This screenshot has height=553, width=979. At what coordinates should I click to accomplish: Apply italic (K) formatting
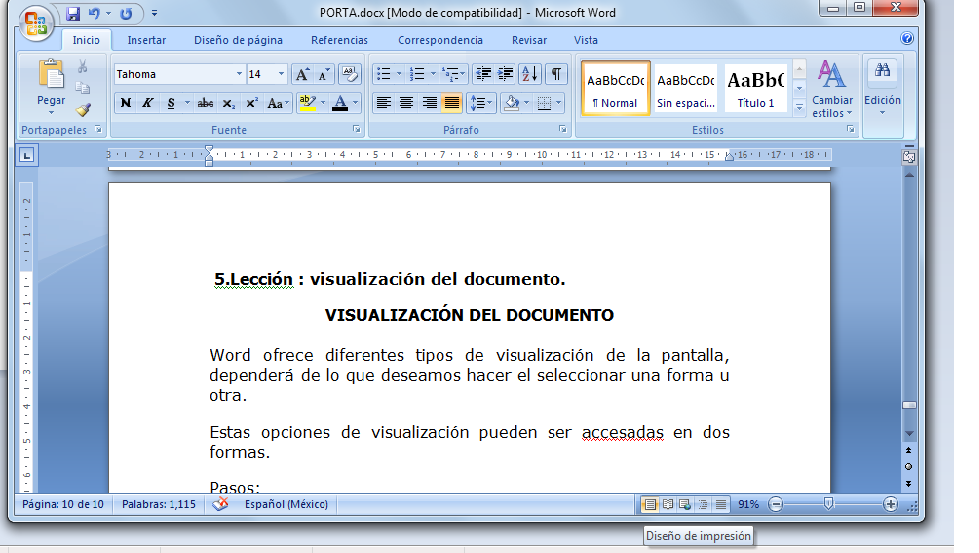coord(148,103)
